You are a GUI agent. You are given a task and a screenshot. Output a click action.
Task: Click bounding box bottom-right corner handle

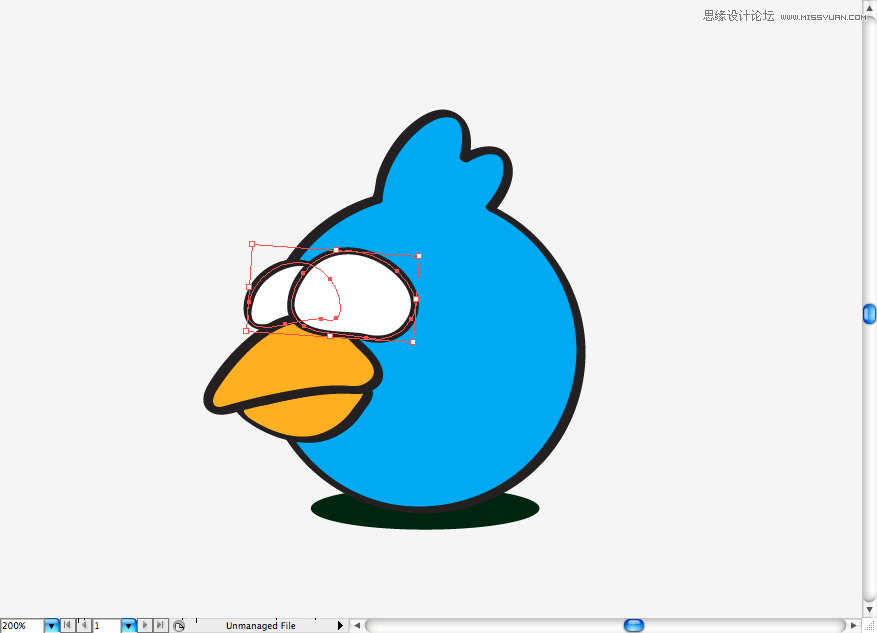pos(413,342)
